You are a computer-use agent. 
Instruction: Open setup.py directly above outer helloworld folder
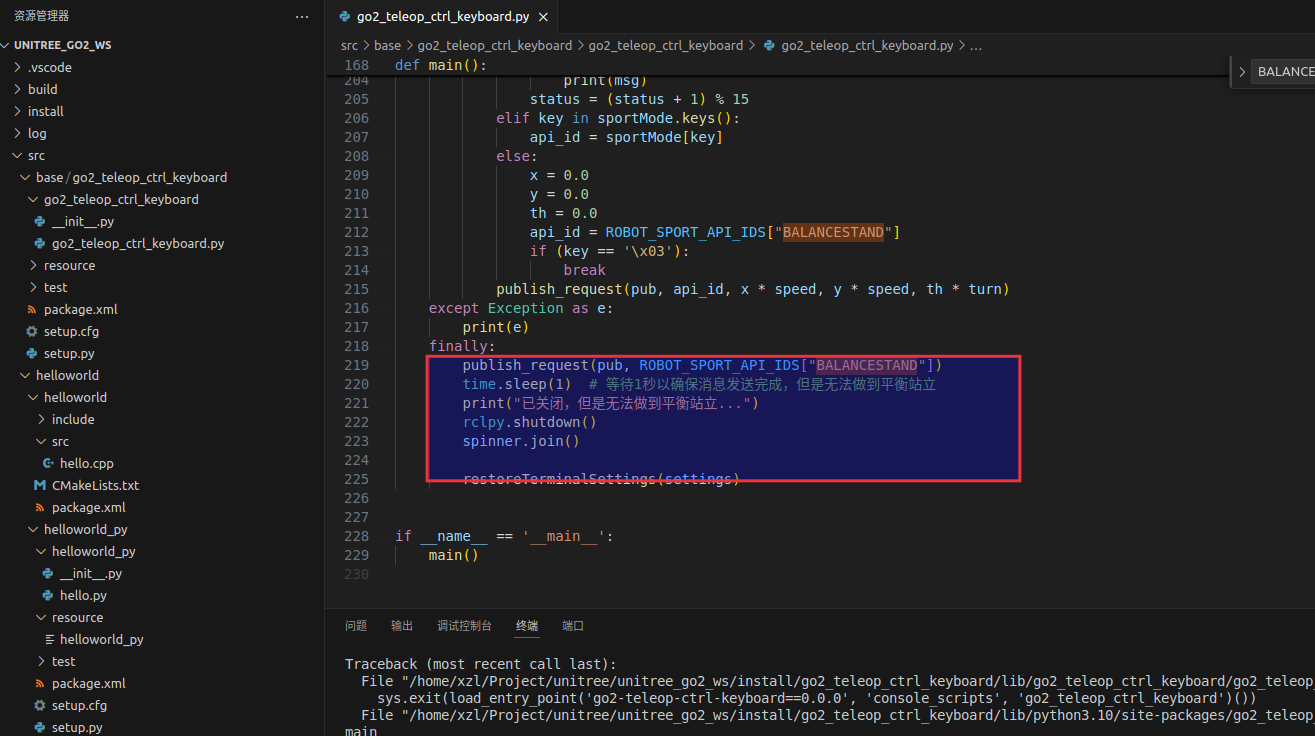click(x=69, y=353)
